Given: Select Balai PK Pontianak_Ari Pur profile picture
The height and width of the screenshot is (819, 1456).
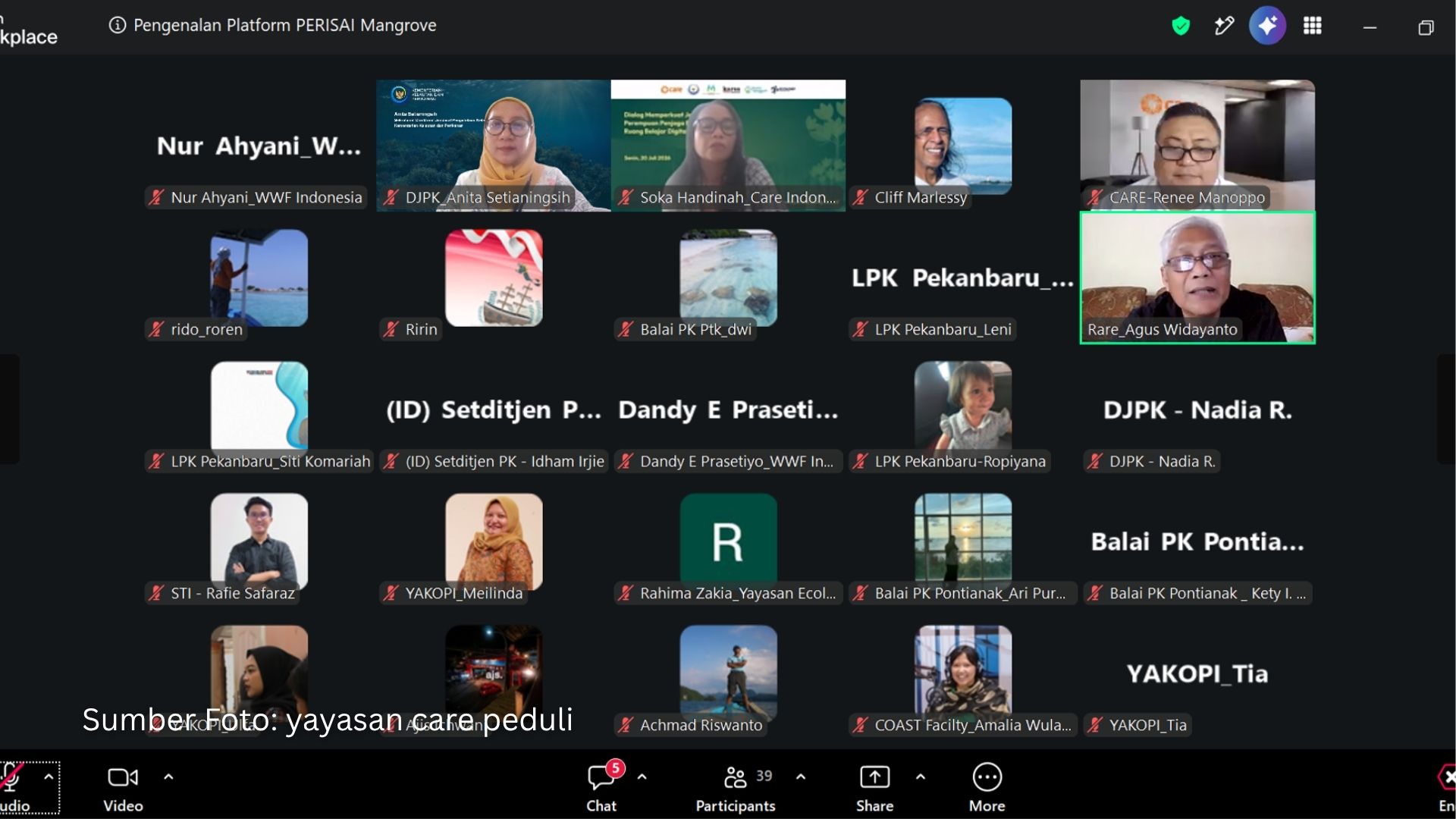Looking at the screenshot, I should pos(963,541).
